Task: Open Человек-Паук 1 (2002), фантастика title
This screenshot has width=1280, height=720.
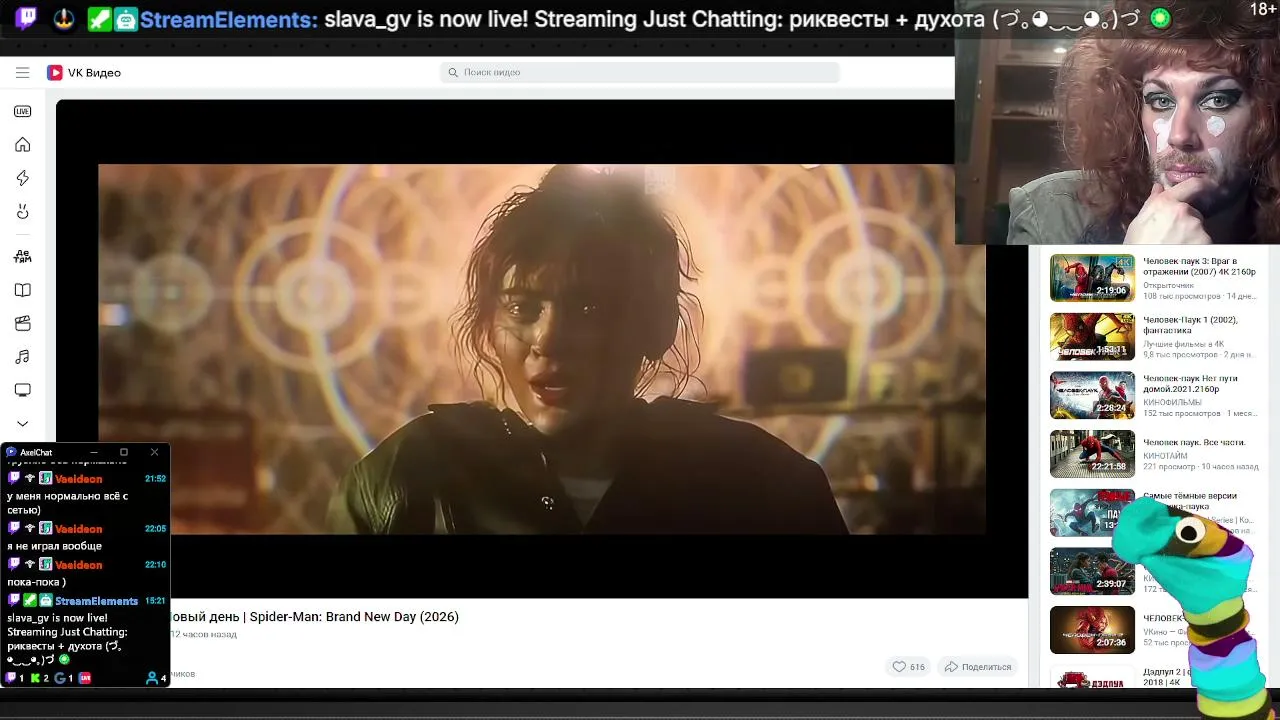Action: pyautogui.click(x=1190, y=325)
